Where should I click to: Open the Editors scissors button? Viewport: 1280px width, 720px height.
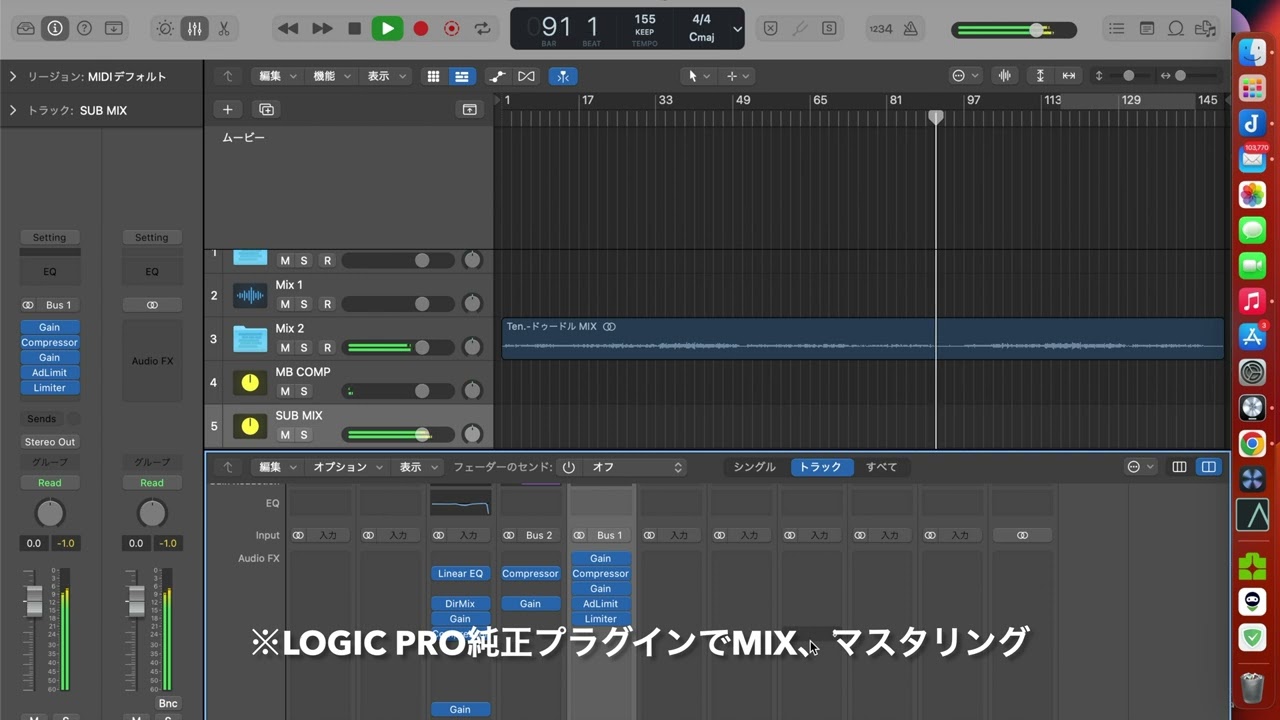tap(223, 29)
